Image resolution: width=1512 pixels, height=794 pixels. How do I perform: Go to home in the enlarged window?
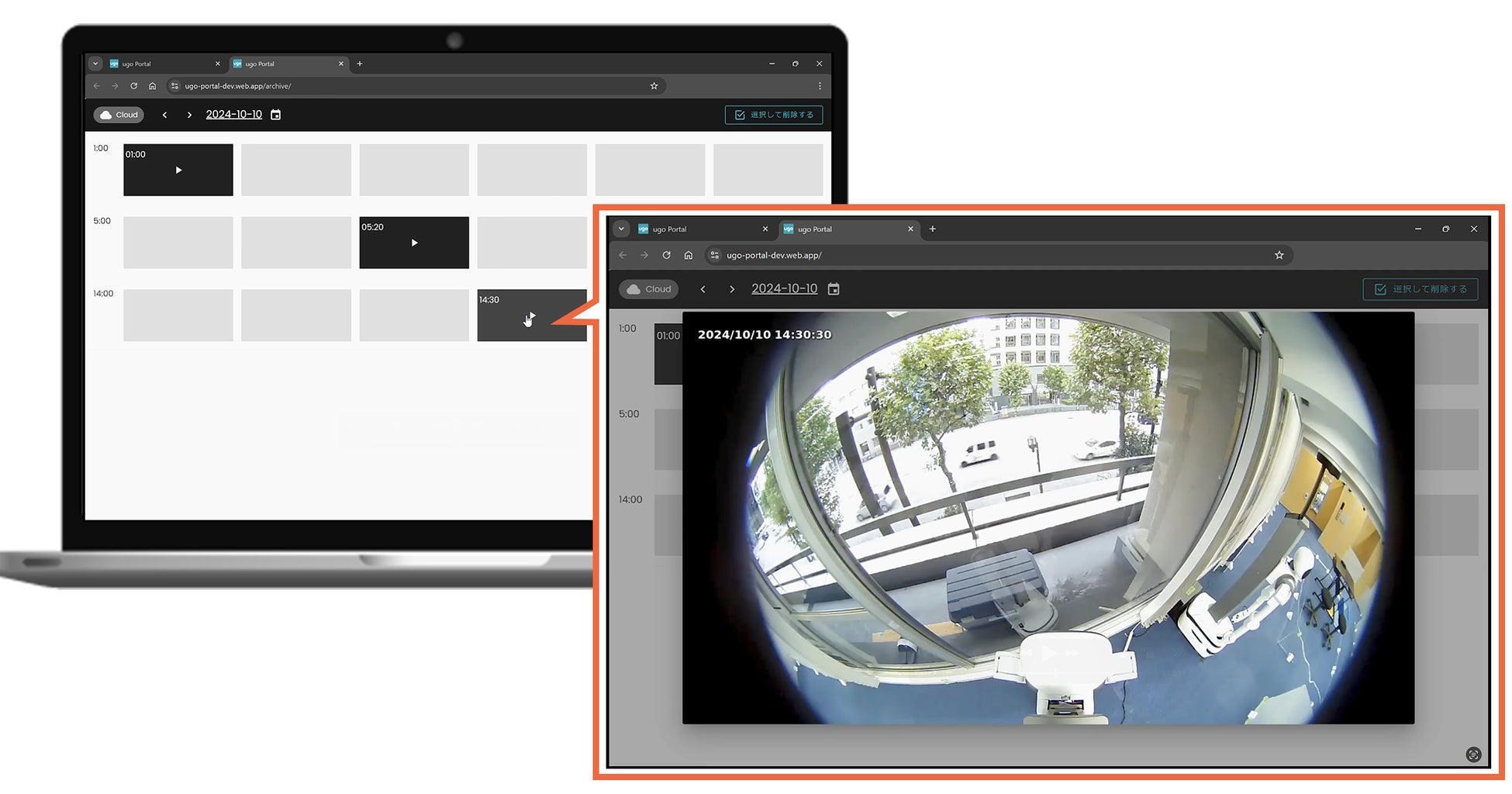click(689, 255)
